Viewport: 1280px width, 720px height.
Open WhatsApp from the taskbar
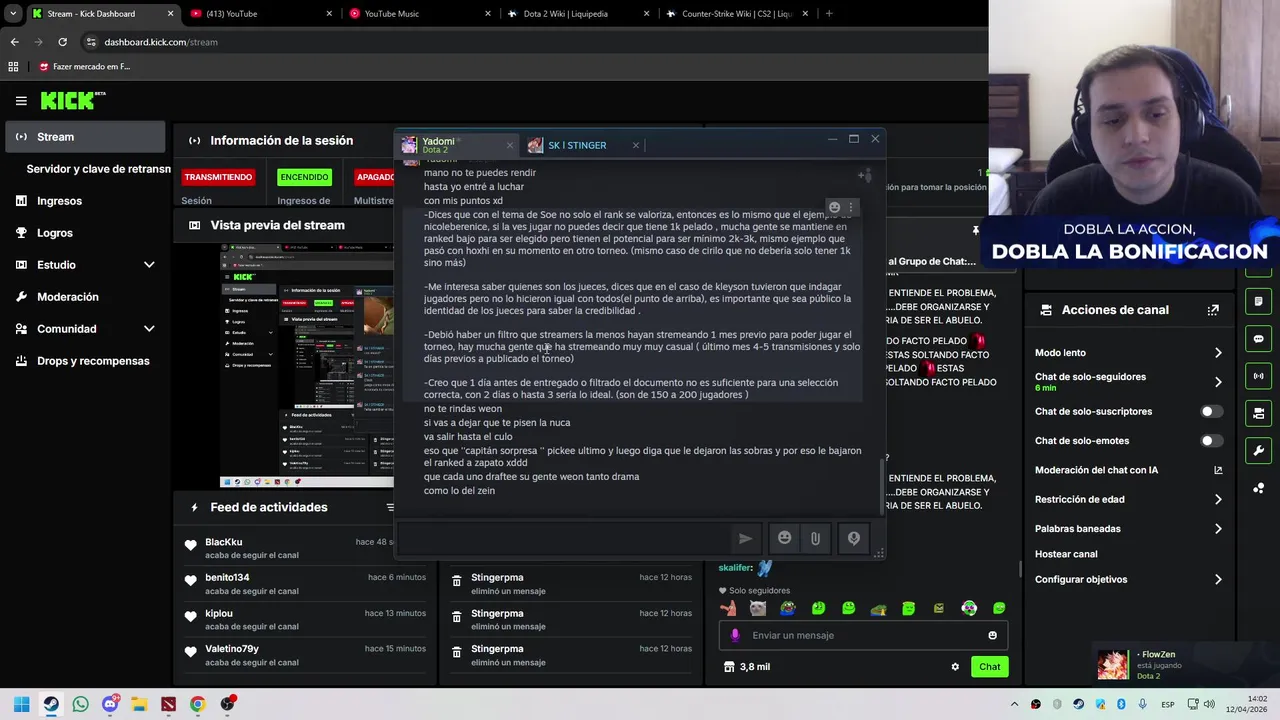(x=80, y=704)
